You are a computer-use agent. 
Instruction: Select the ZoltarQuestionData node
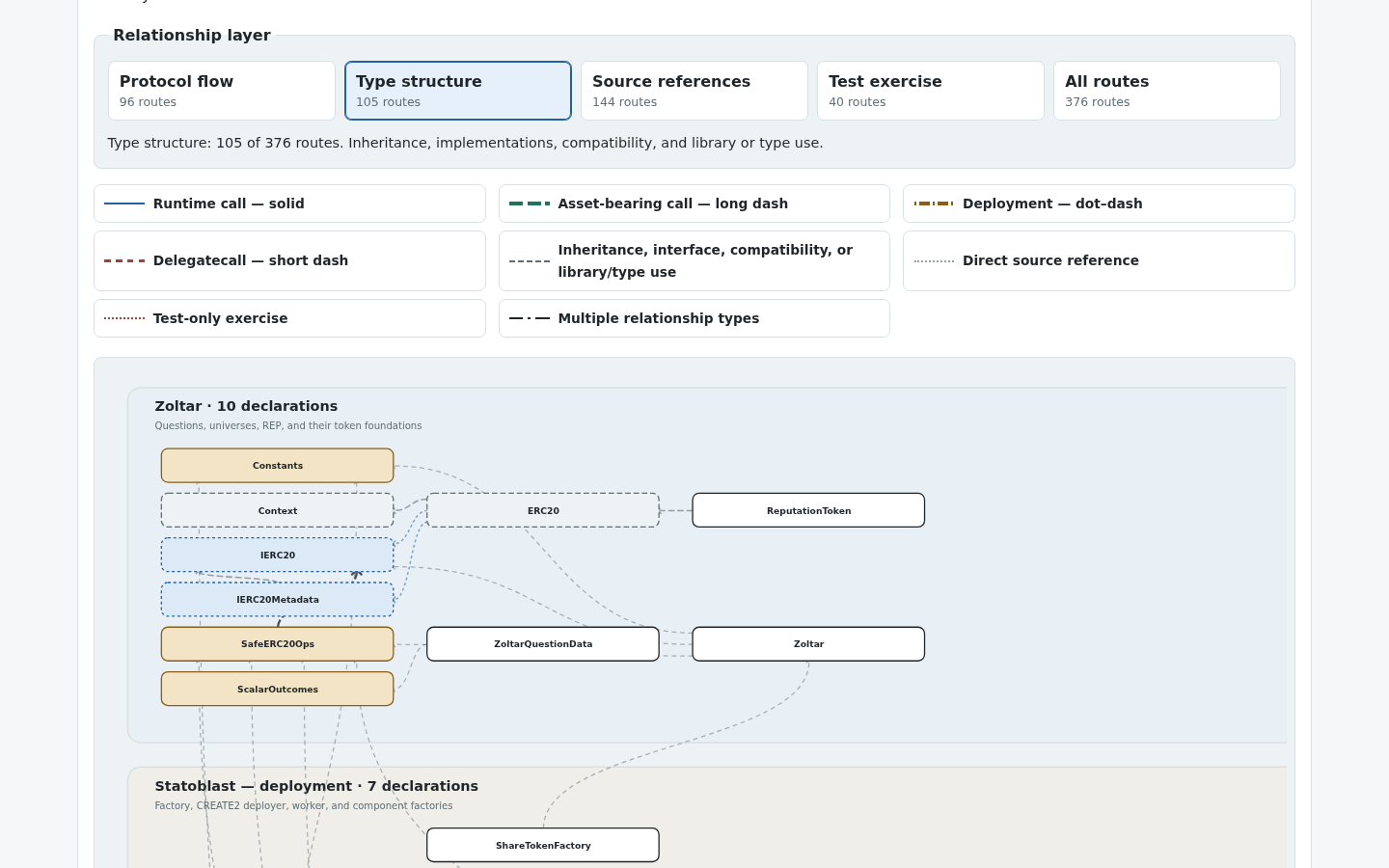coord(543,644)
